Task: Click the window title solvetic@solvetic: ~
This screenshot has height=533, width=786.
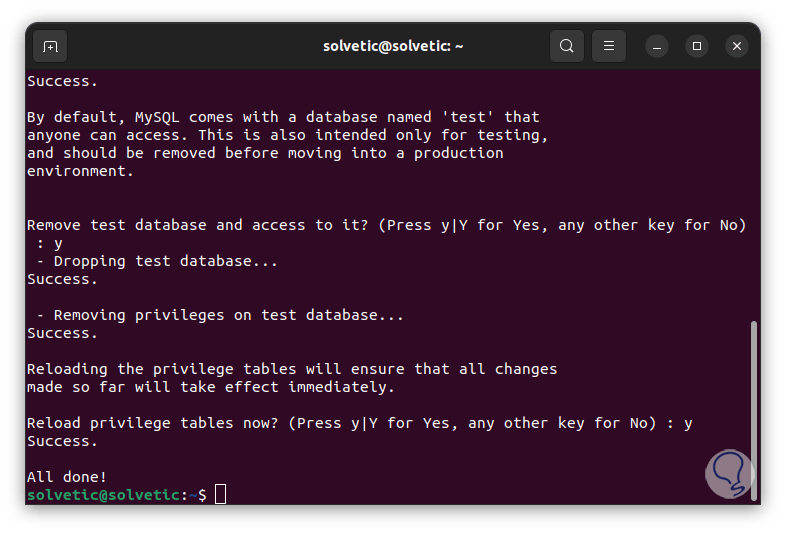Action: [393, 46]
